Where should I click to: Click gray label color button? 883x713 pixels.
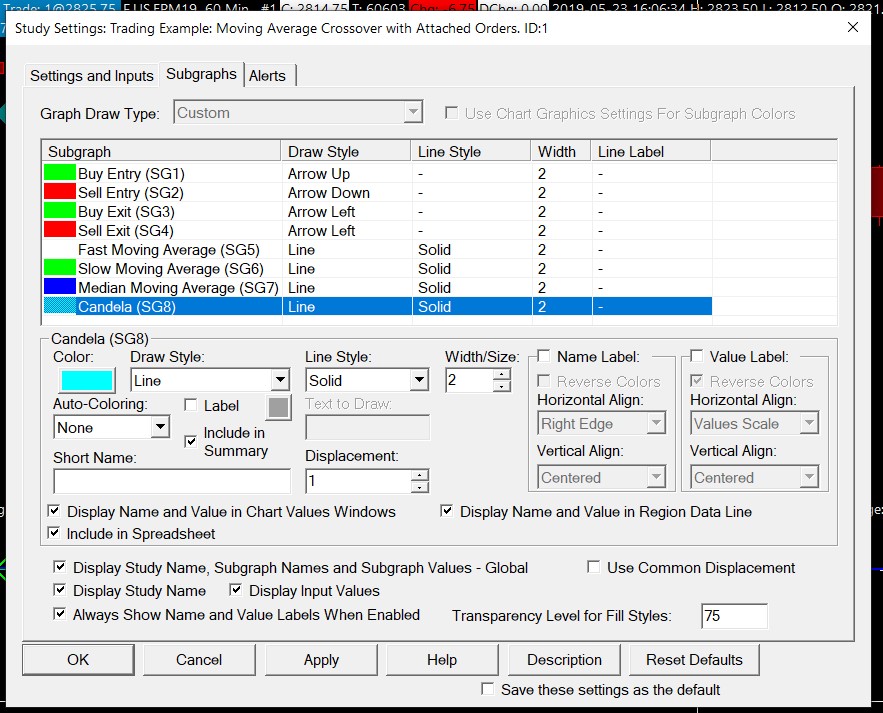pos(278,407)
